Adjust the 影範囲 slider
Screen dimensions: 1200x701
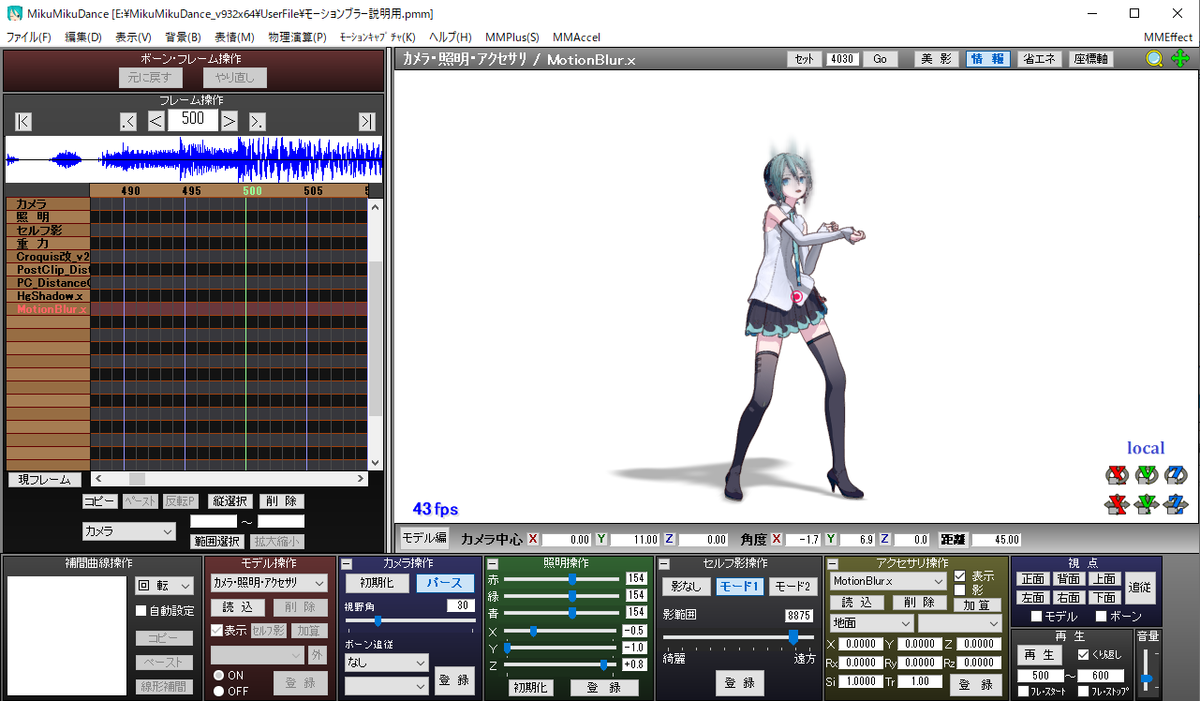click(738, 636)
